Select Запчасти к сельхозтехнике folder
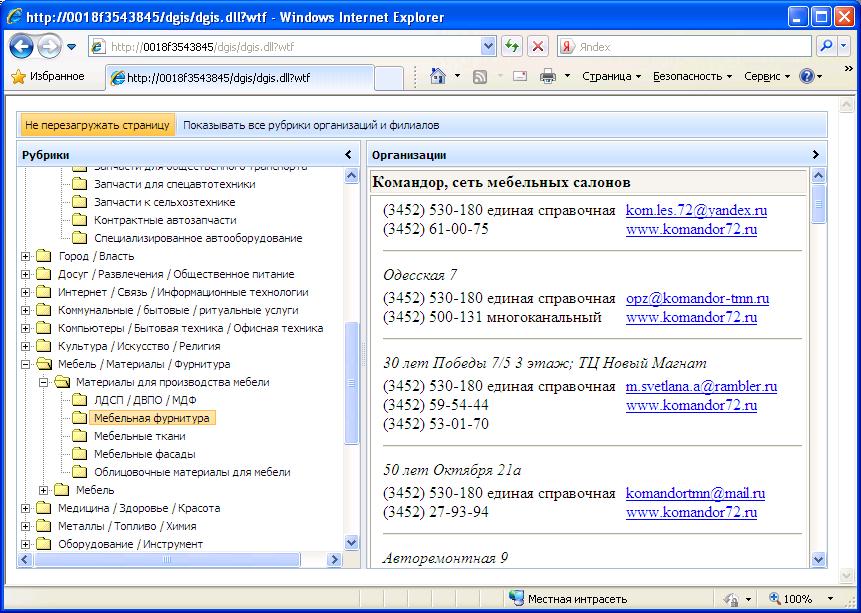The height and width of the screenshot is (613, 861). (x=164, y=202)
